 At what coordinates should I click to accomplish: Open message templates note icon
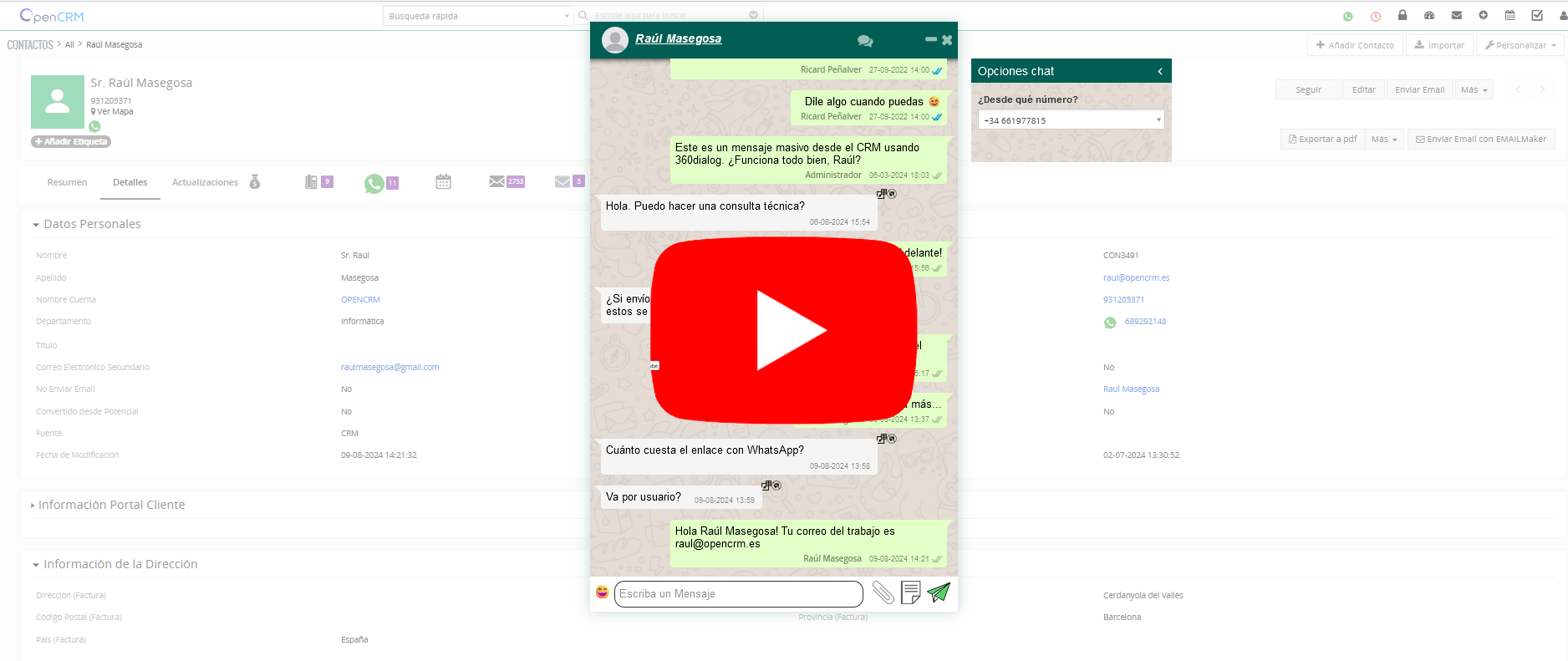tap(911, 592)
